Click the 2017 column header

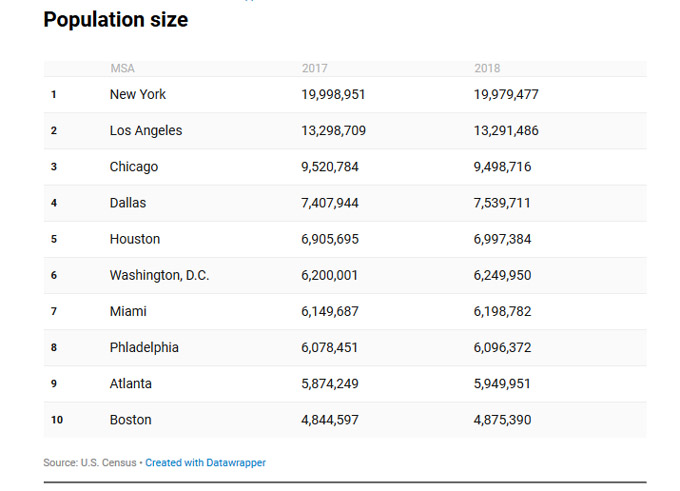314,69
